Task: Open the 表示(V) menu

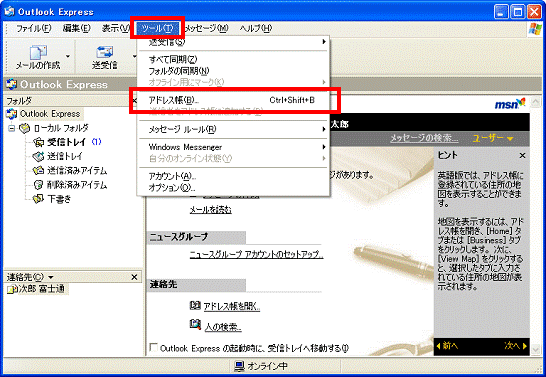Action: [115, 28]
